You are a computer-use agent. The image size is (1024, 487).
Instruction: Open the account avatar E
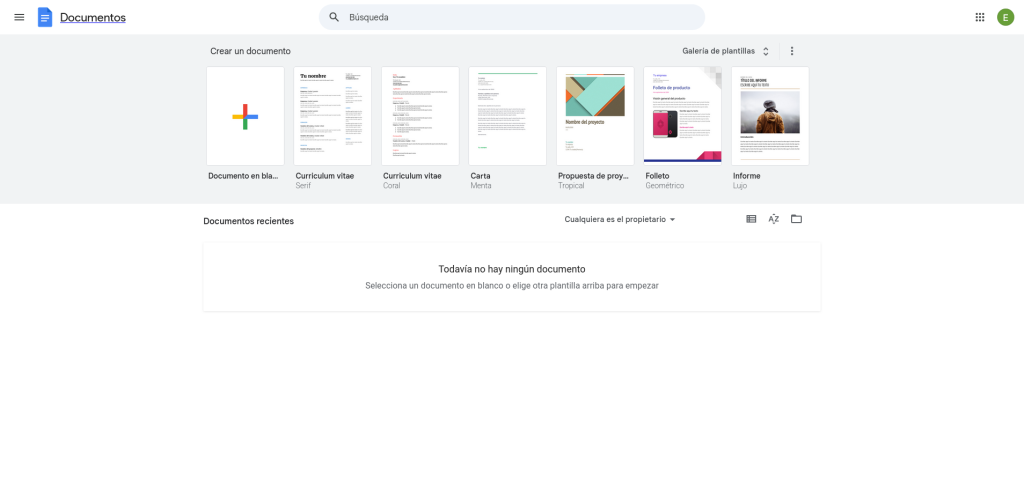tap(1005, 17)
